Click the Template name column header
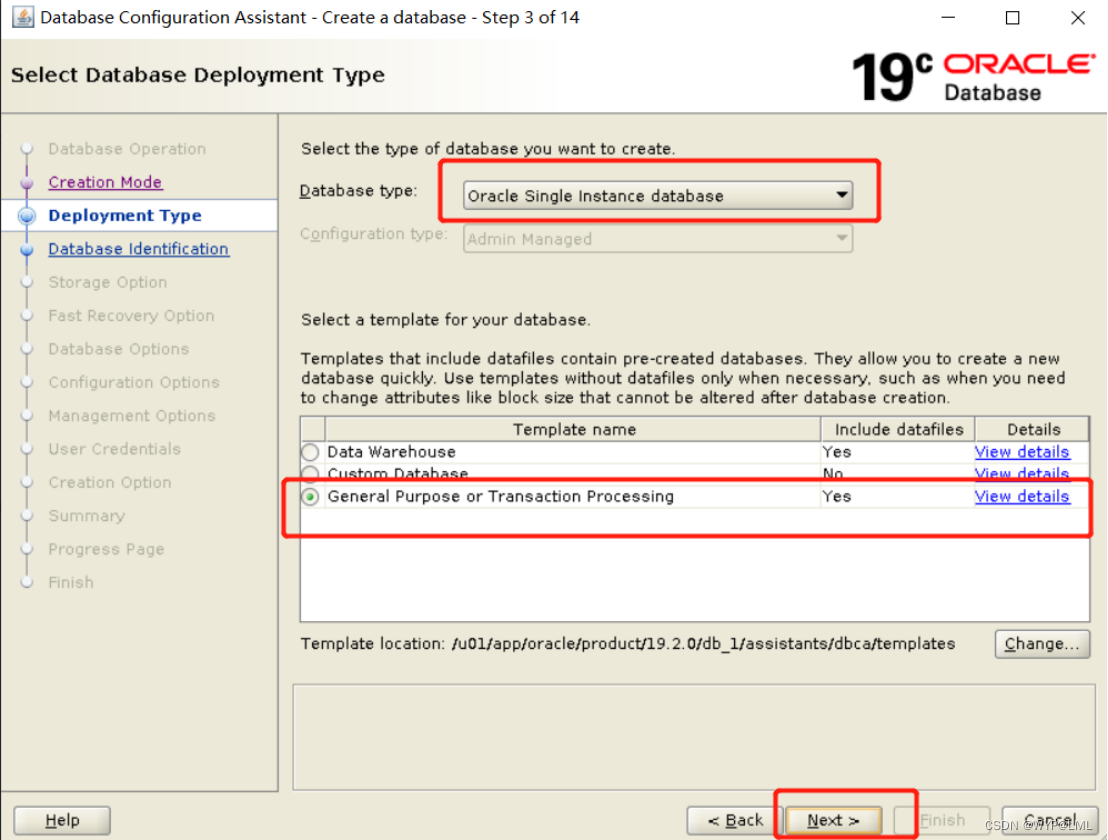The image size is (1108, 840). point(573,430)
